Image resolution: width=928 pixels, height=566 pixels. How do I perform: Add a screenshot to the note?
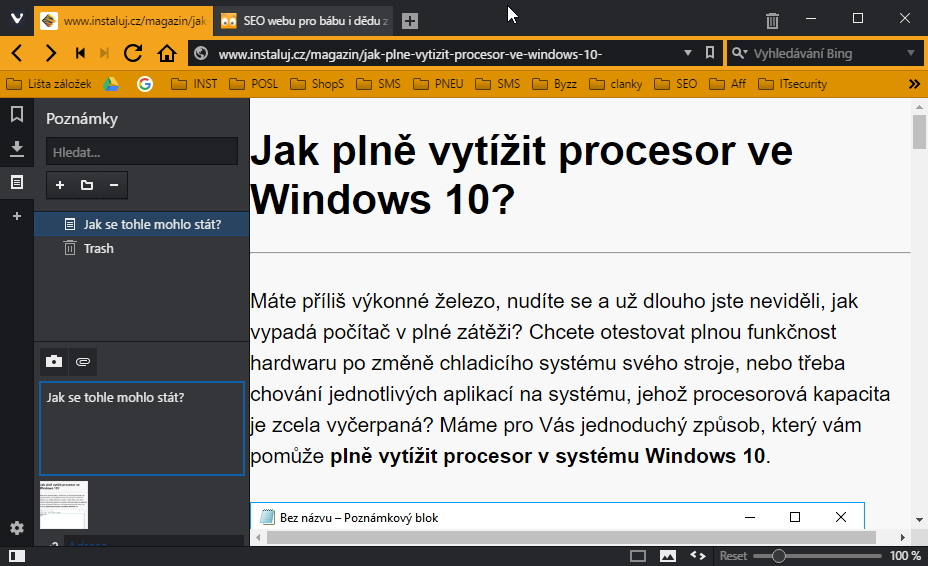[54, 362]
